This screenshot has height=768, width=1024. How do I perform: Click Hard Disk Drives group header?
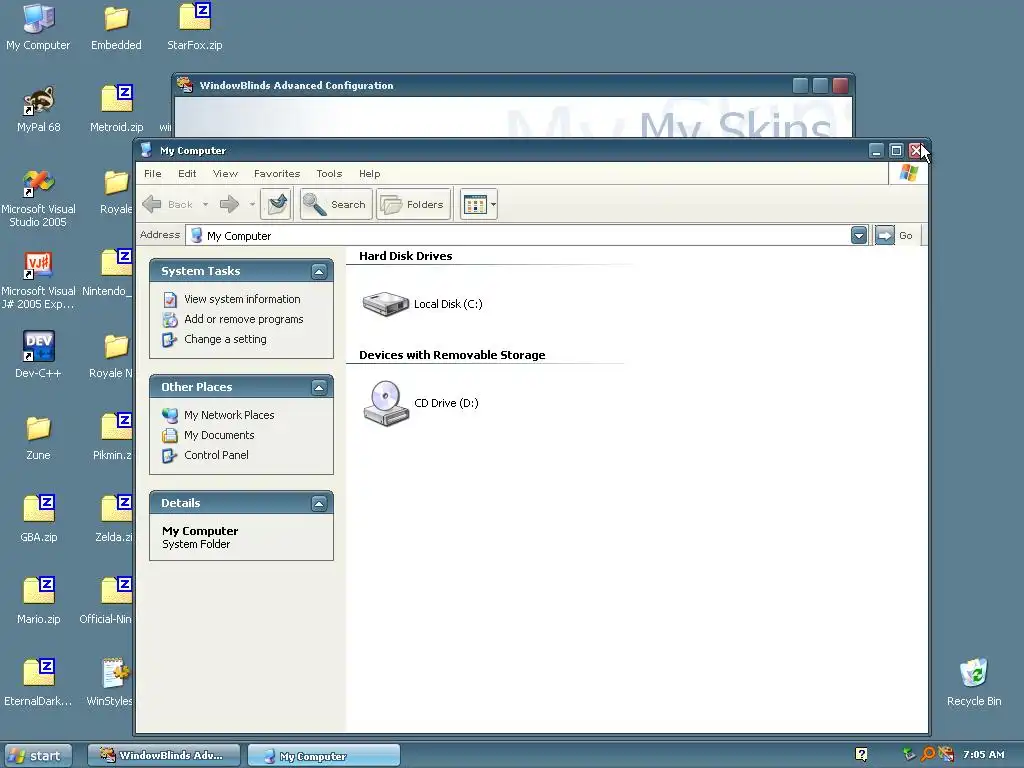[406, 256]
